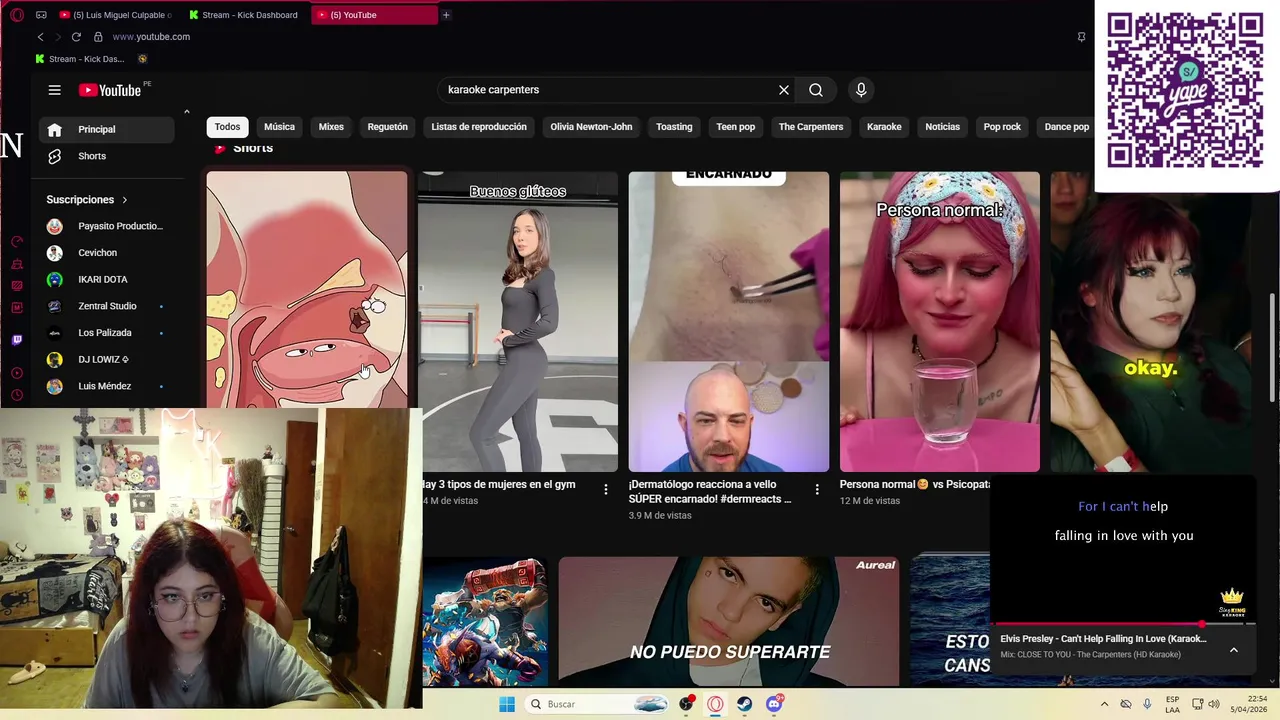Open the Persona normal short thumbnail
The height and width of the screenshot is (720, 1280).
tap(940, 321)
